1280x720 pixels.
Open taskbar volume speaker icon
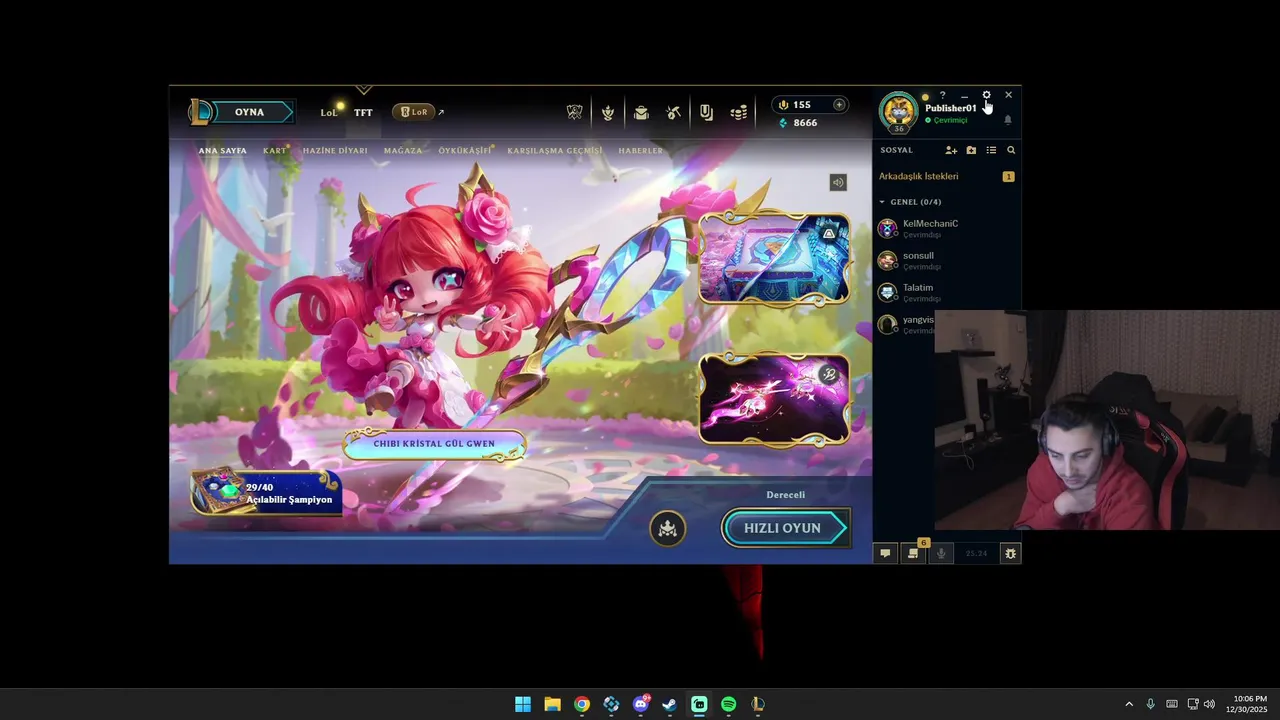pyautogui.click(x=1210, y=704)
